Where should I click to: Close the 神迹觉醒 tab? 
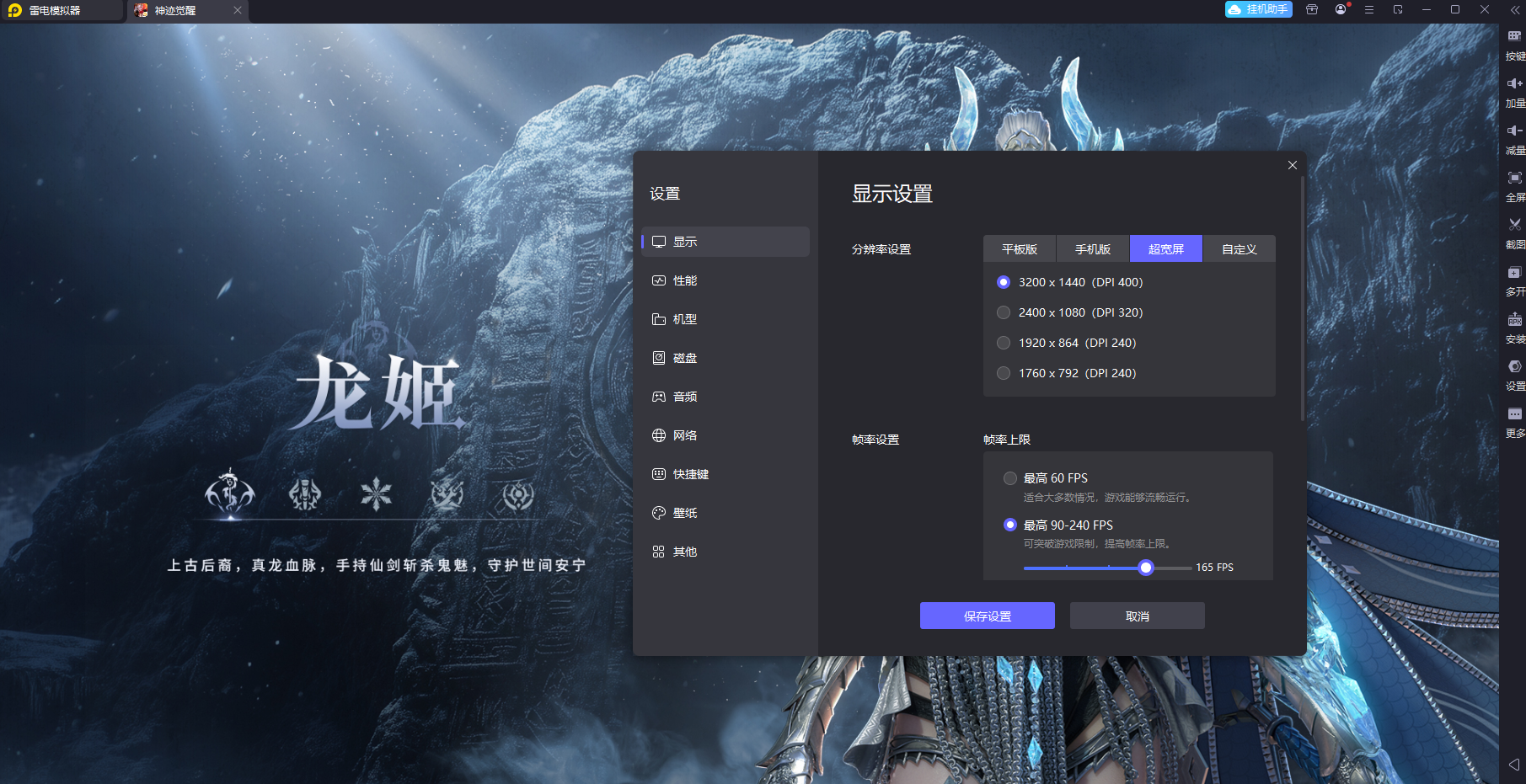point(238,10)
